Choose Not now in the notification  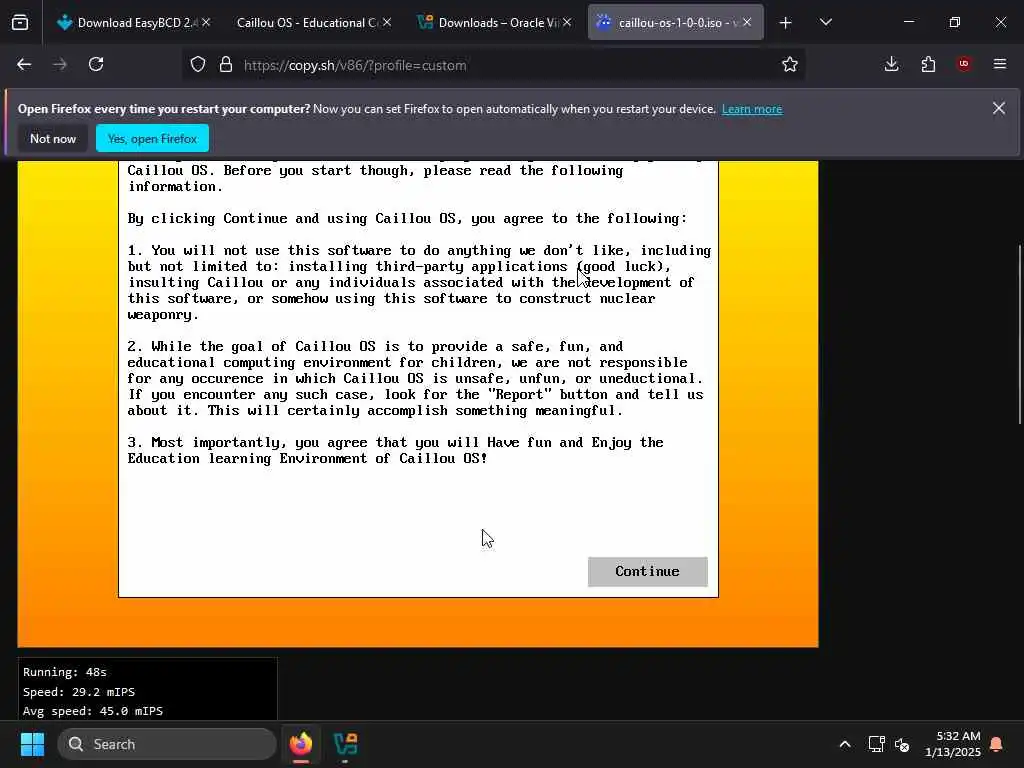(x=53, y=138)
